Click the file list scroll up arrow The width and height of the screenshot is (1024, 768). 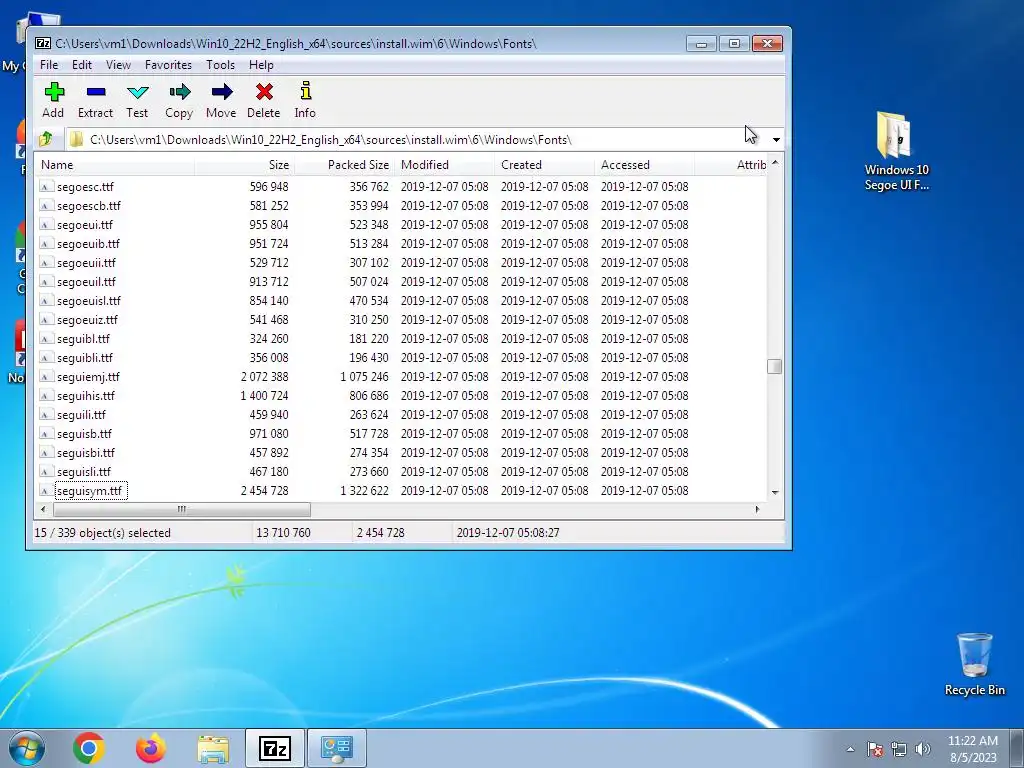click(775, 163)
